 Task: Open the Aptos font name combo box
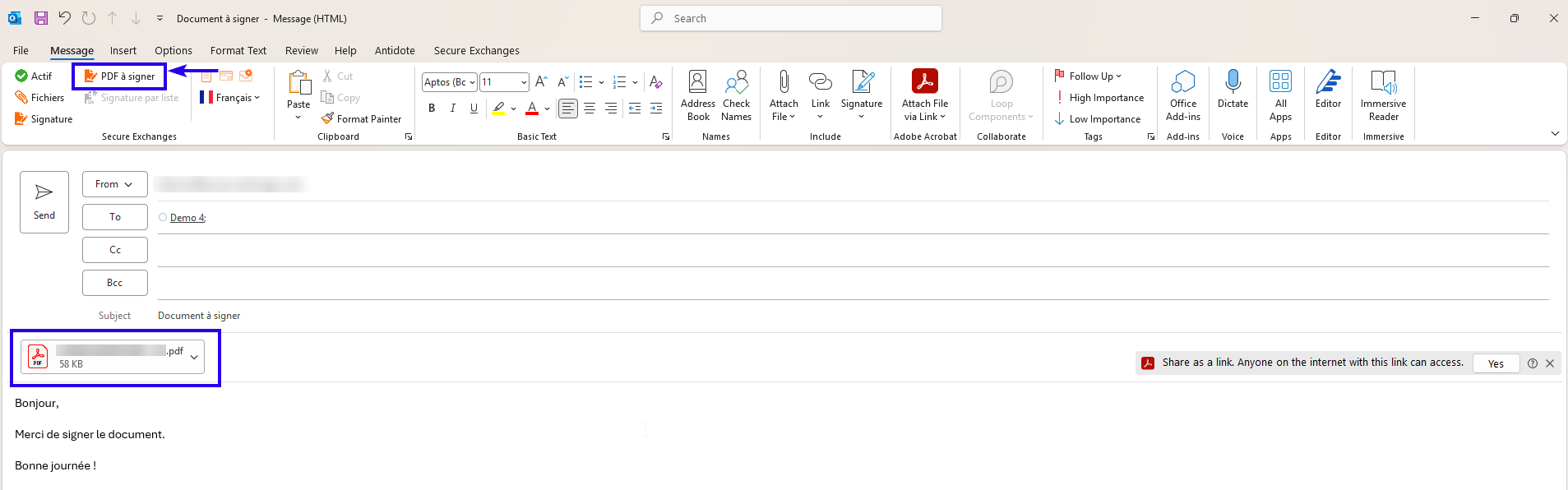[x=450, y=82]
